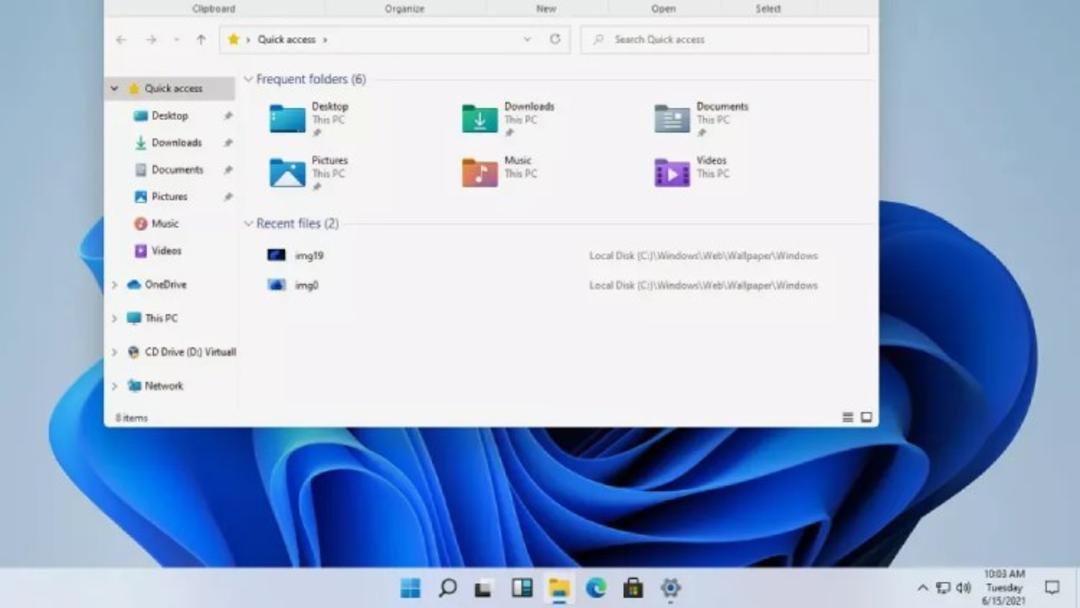Collapse the Frequent folders section
This screenshot has height=608, width=1080.
[x=249, y=79]
